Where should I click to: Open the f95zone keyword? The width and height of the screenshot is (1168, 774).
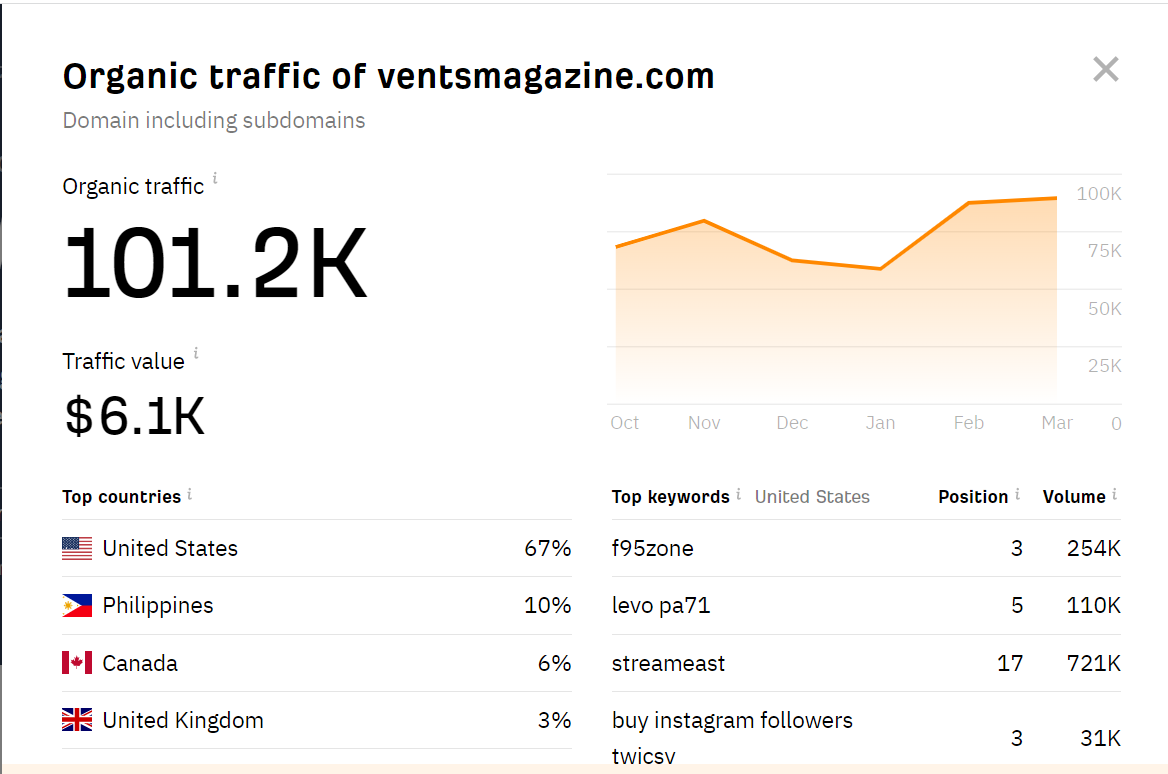coord(652,548)
